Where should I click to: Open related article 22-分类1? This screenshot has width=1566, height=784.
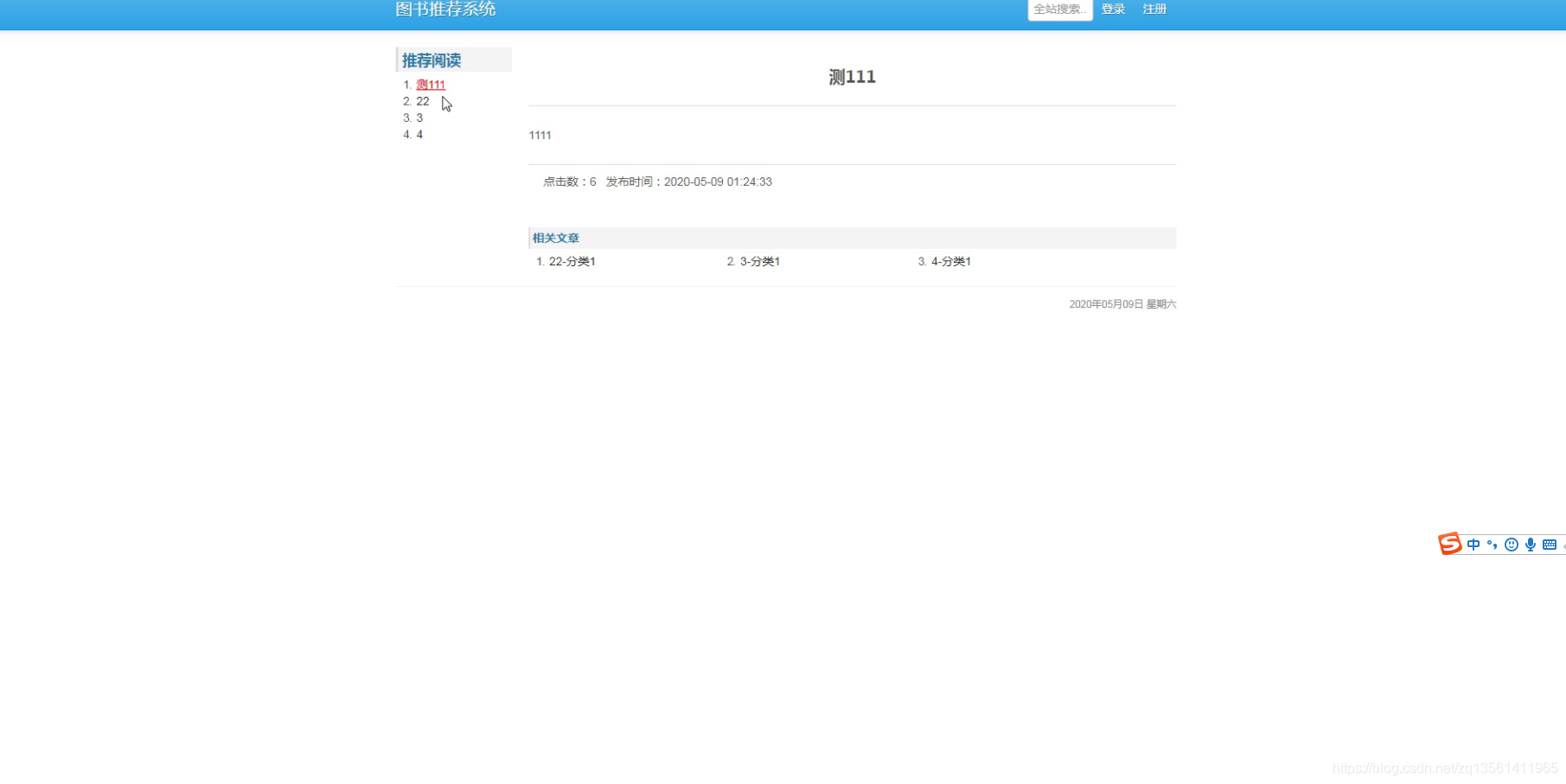tap(572, 261)
